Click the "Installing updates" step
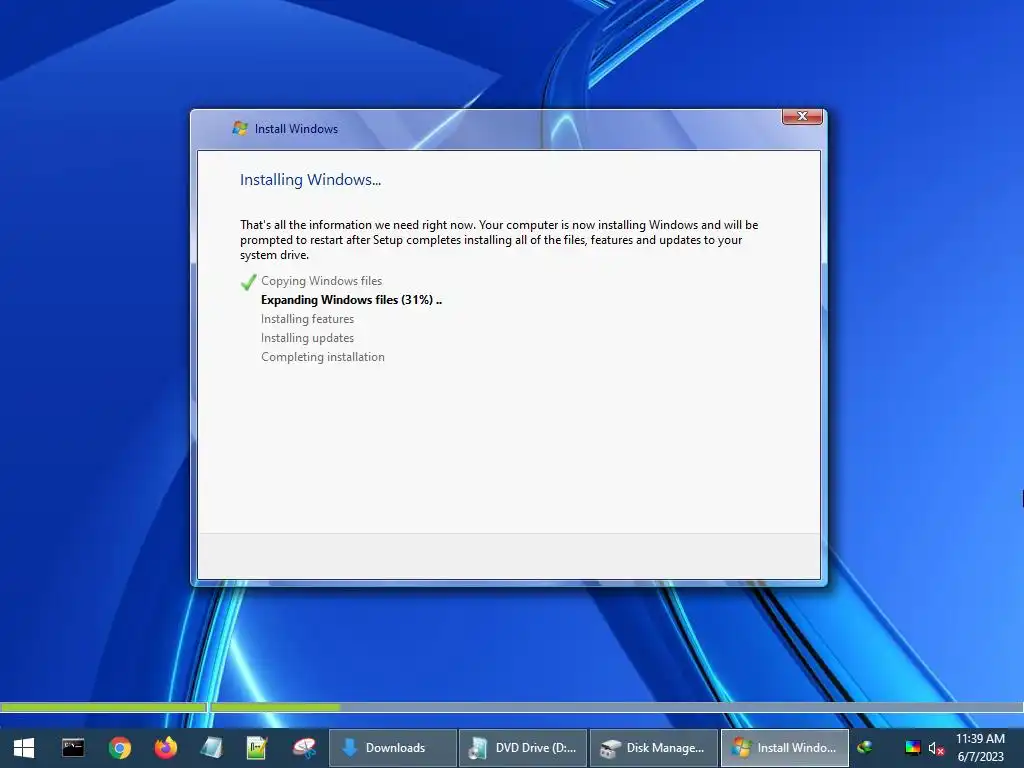This screenshot has width=1024, height=768. [x=307, y=338]
